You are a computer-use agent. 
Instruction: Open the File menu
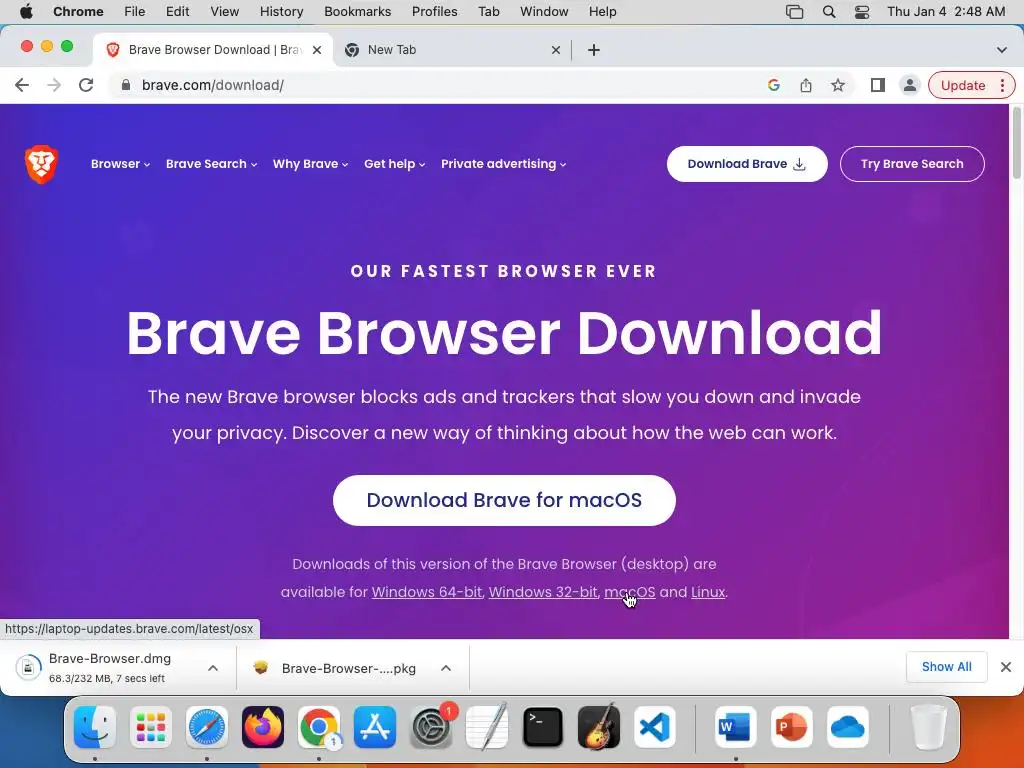tap(135, 12)
